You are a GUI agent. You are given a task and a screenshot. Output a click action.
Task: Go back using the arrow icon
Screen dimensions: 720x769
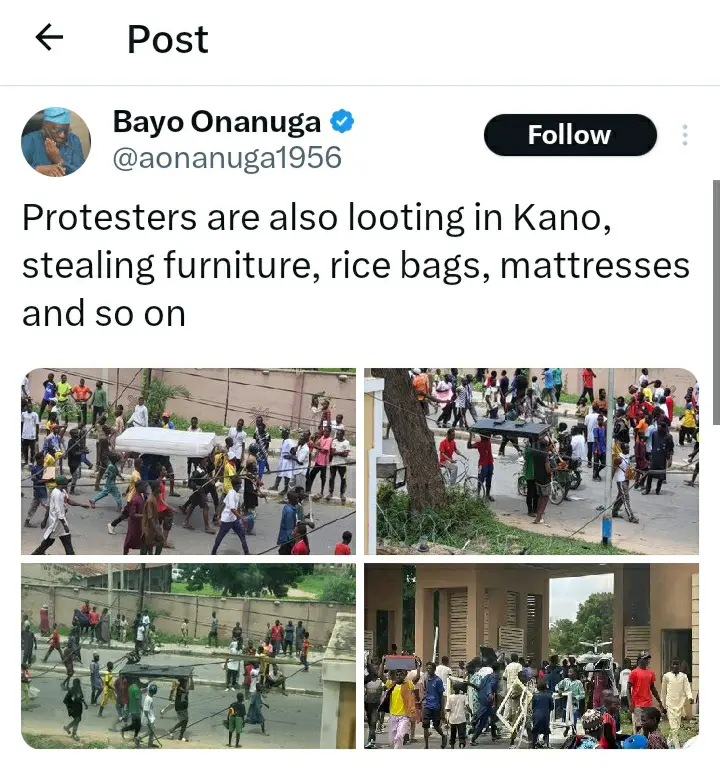point(50,38)
